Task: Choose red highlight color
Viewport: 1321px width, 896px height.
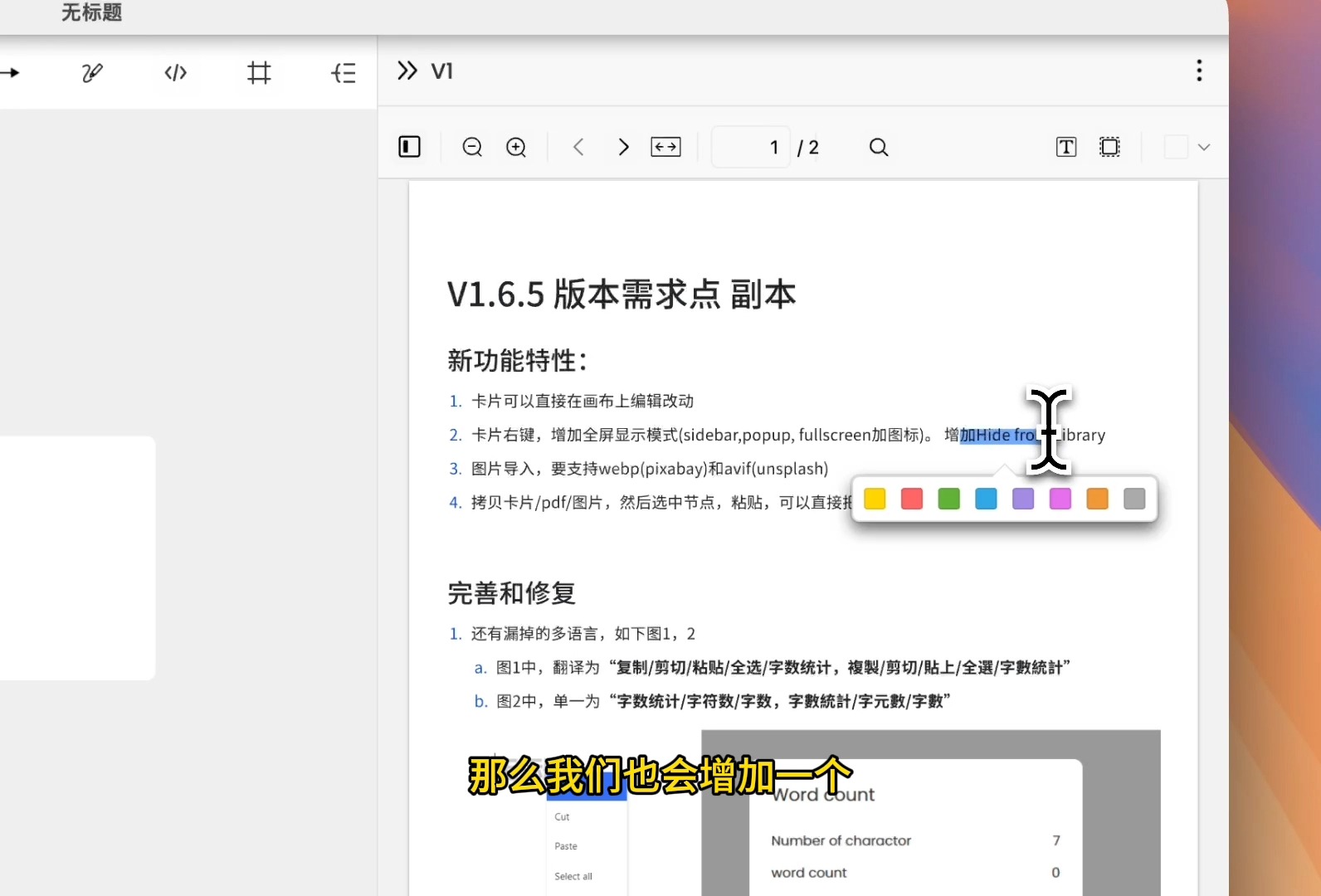Action: click(x=912, y=499)
